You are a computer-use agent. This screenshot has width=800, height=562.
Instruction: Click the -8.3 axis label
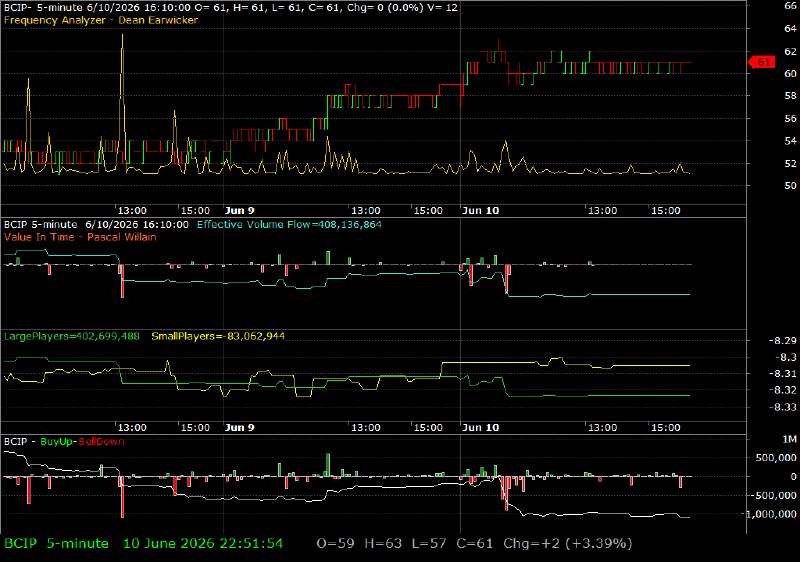[x=786, y=357]
